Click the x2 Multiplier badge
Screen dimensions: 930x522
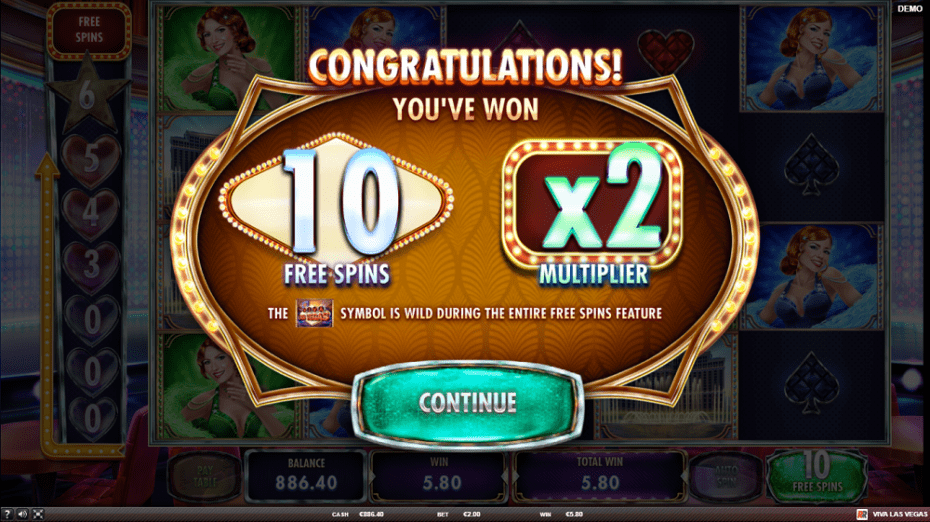(x=592, y=205)
